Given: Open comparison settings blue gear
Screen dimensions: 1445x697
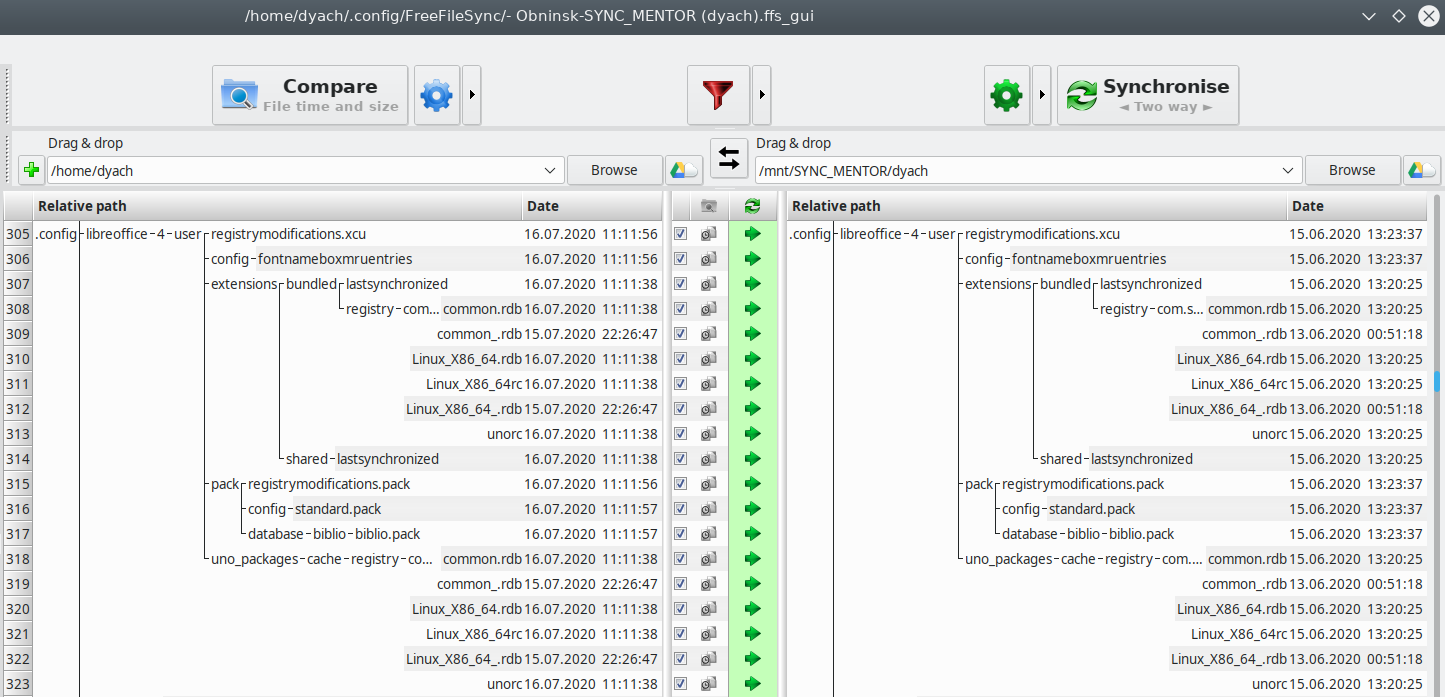Looking at the screenshot, I should (x=436, y=96).
